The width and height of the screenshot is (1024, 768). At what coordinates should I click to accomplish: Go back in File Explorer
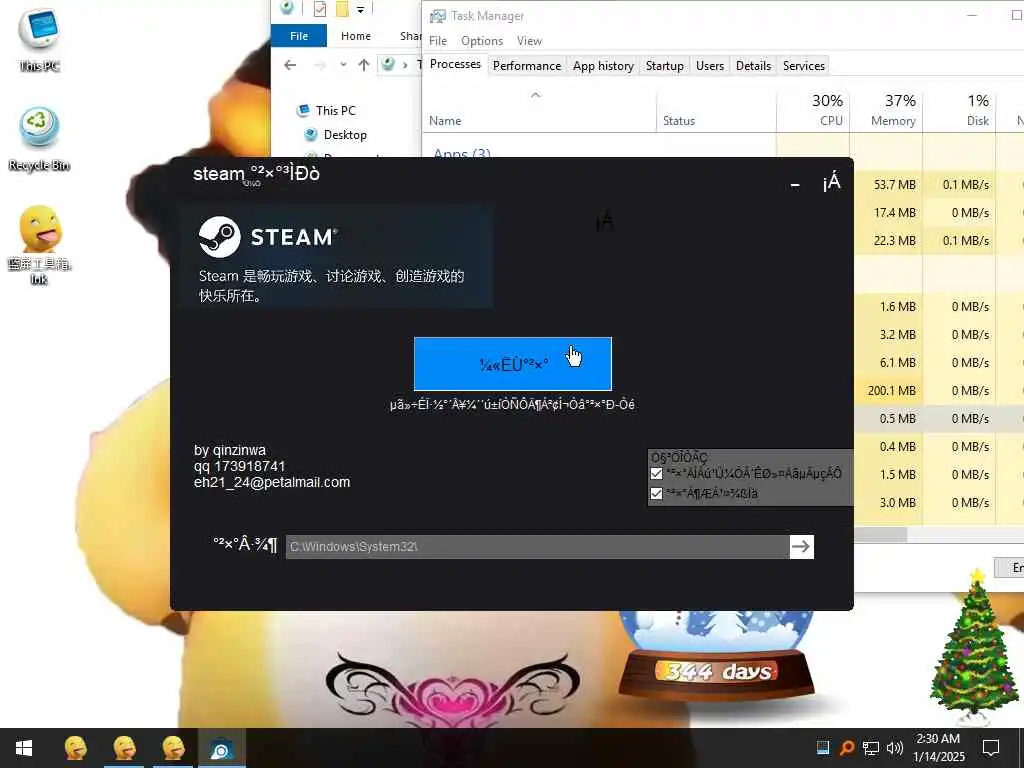tap(290, 65)
